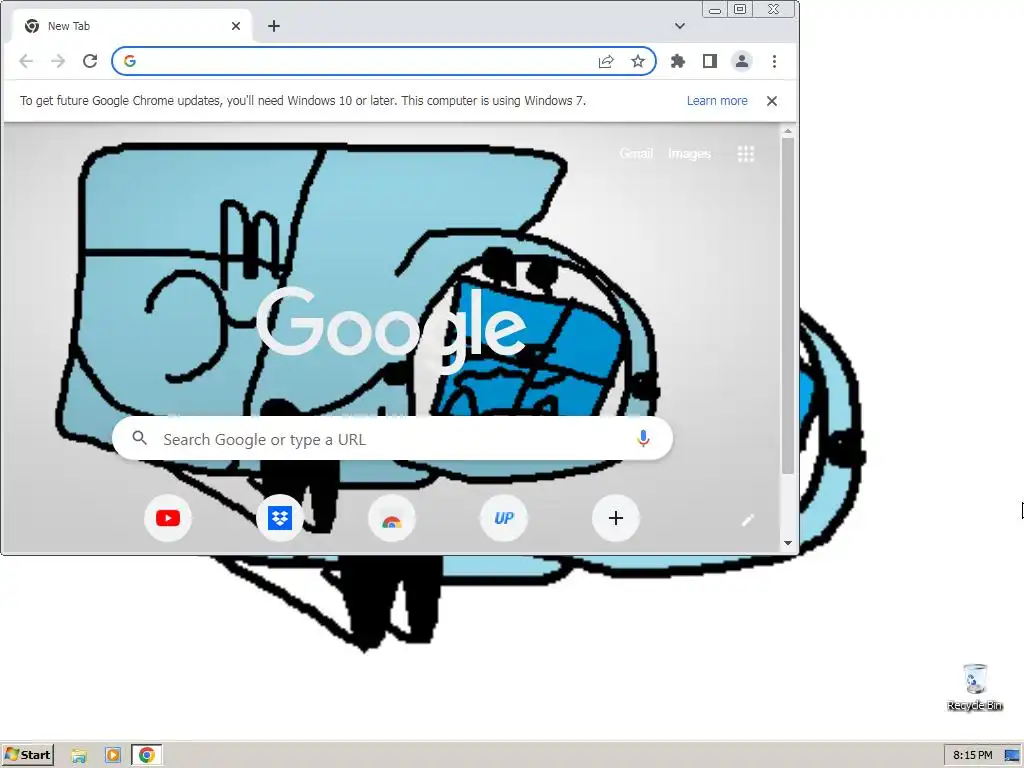Open Chrome's three-dot menu
The width and height of the screenshot is (1024, 768).
775,61
